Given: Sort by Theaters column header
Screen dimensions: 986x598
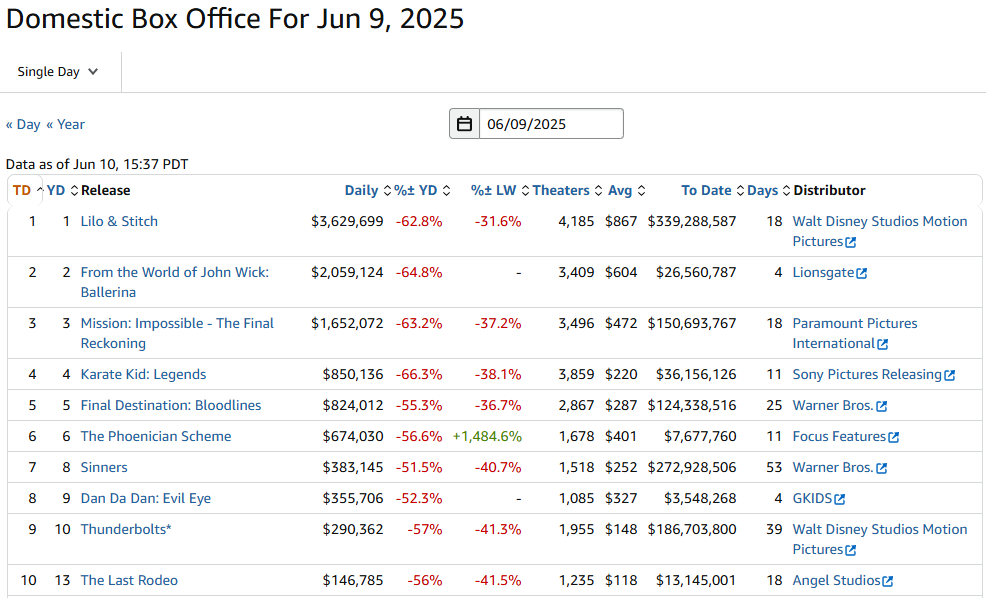Looking at the screenshot, I should pyautogui.click(x=568, y=191).
